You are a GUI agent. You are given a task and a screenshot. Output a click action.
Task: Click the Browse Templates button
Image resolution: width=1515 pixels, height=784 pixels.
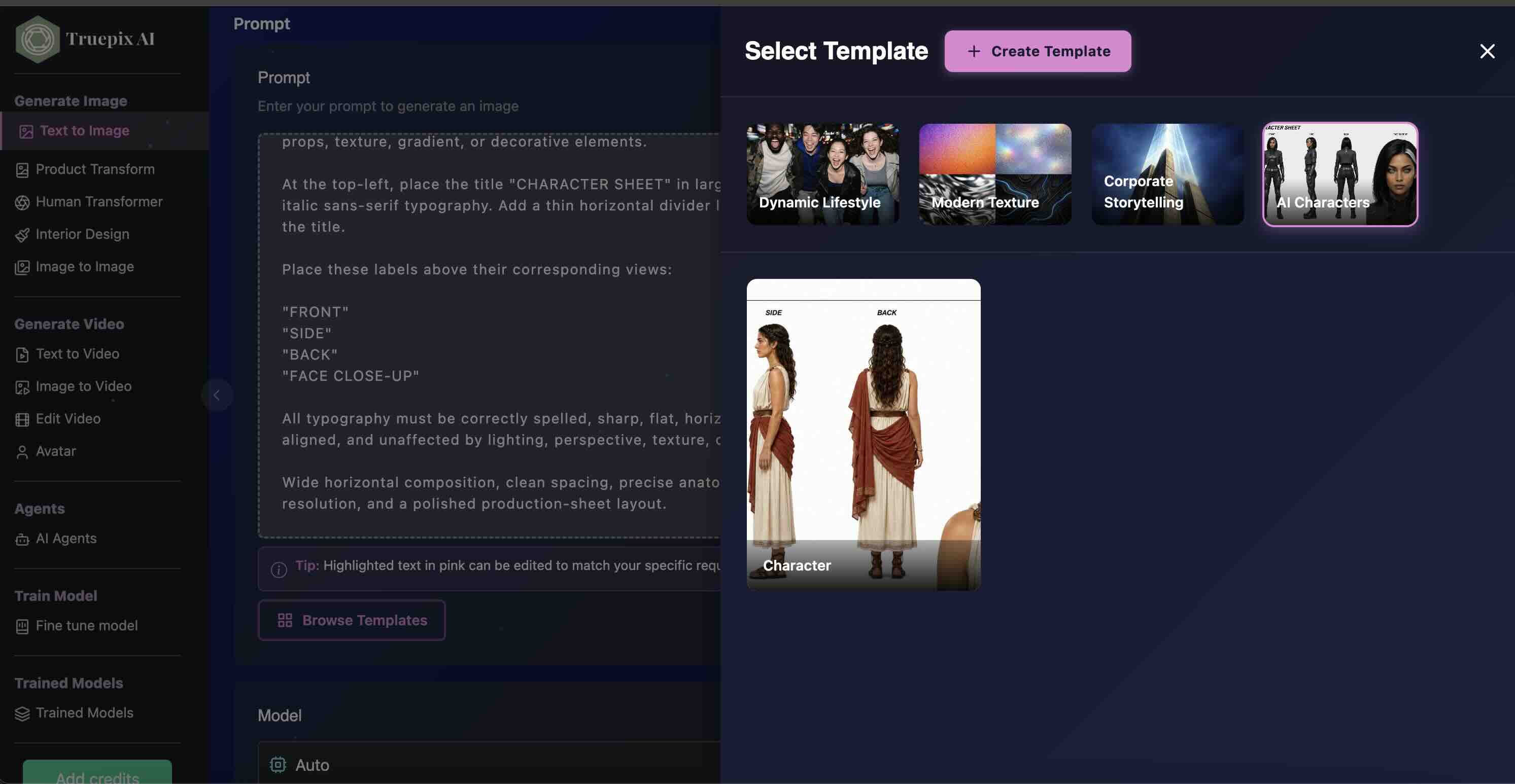click(x=352, y=620)
